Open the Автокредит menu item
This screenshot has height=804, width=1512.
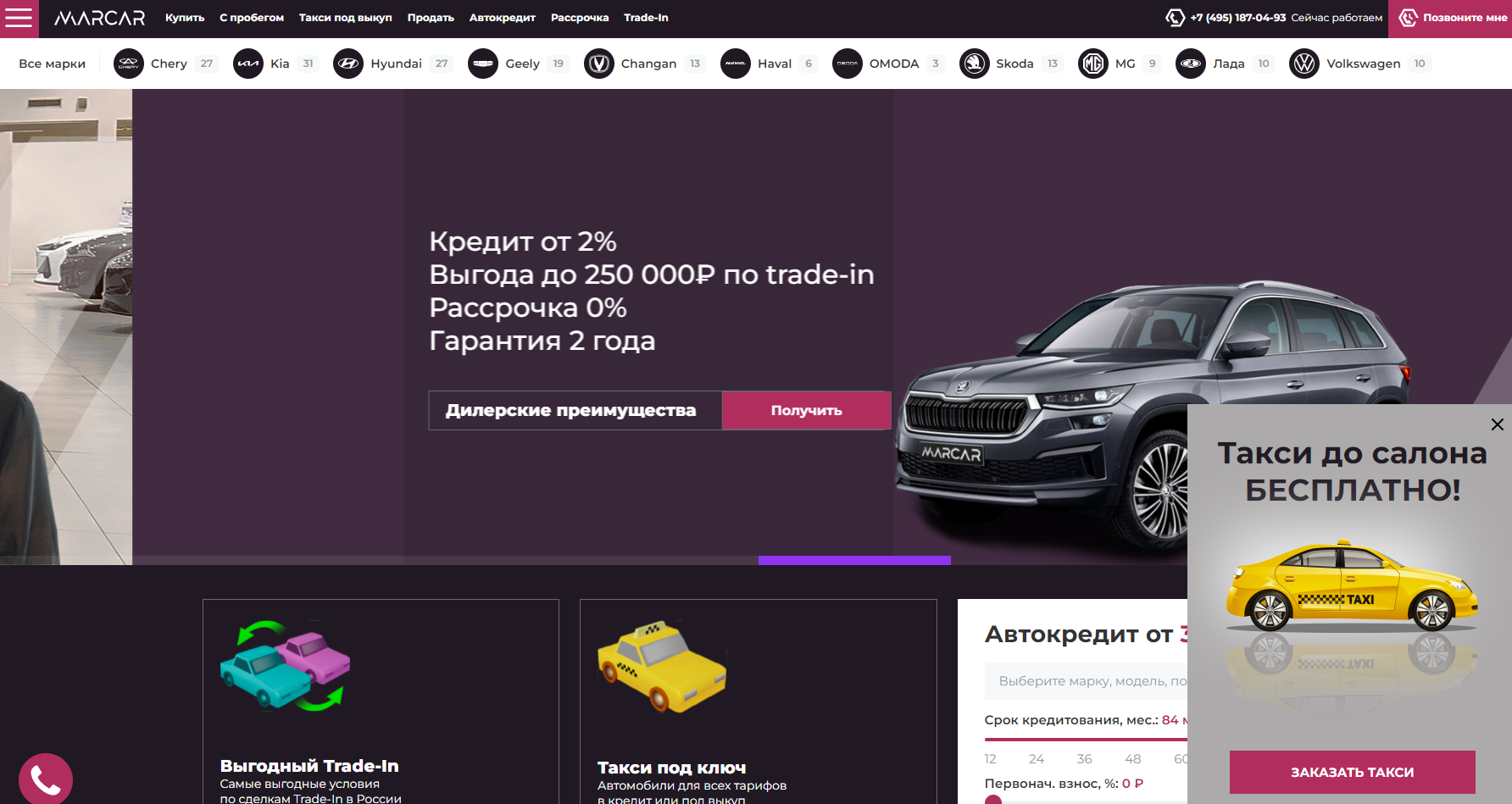(x=503, y=18)
